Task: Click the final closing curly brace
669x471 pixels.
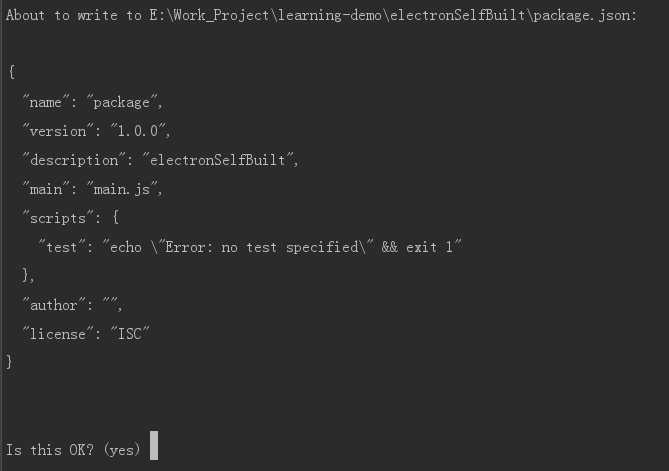Action: [11, 362]
